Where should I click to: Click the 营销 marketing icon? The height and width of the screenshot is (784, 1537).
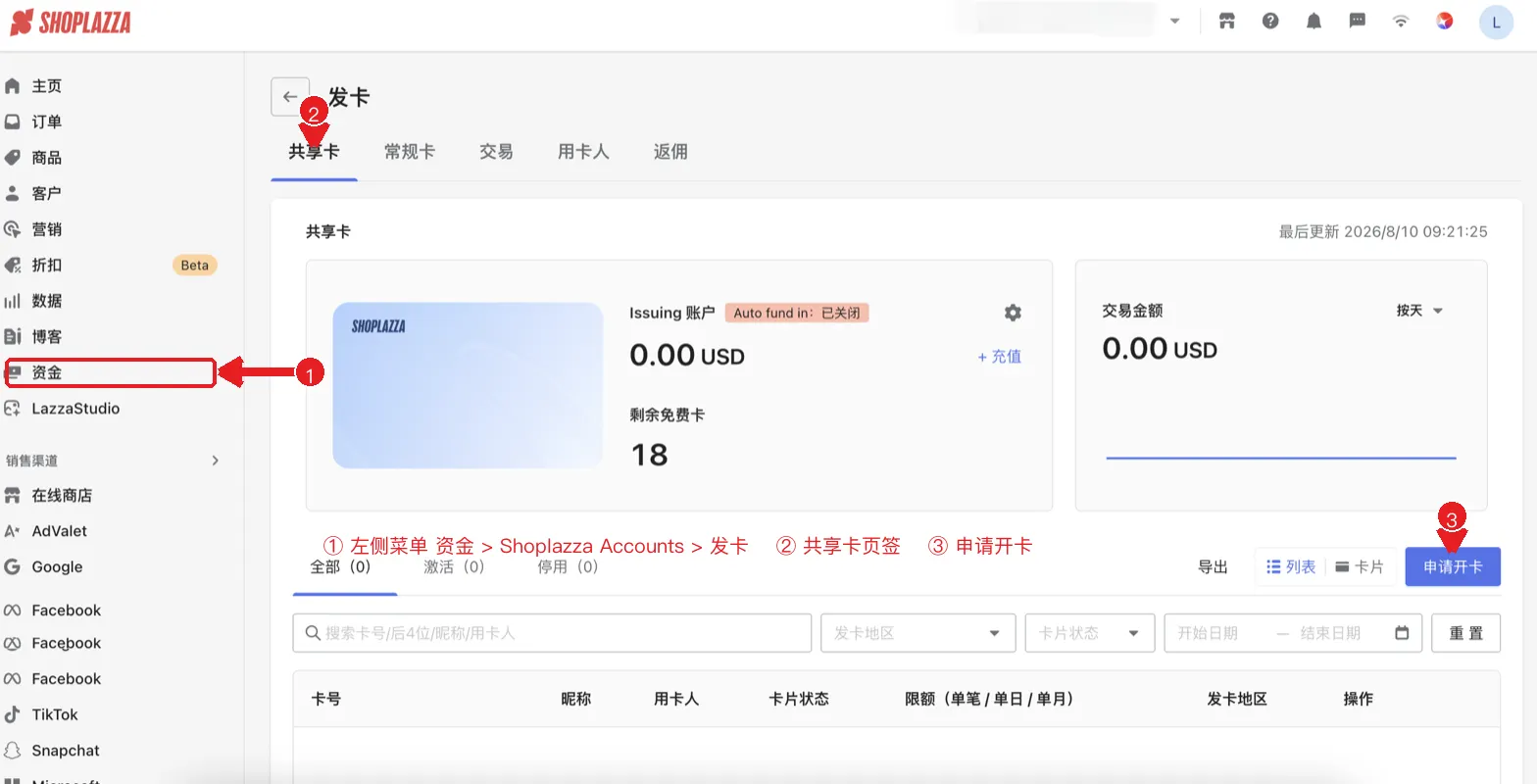tap(13, 229)
